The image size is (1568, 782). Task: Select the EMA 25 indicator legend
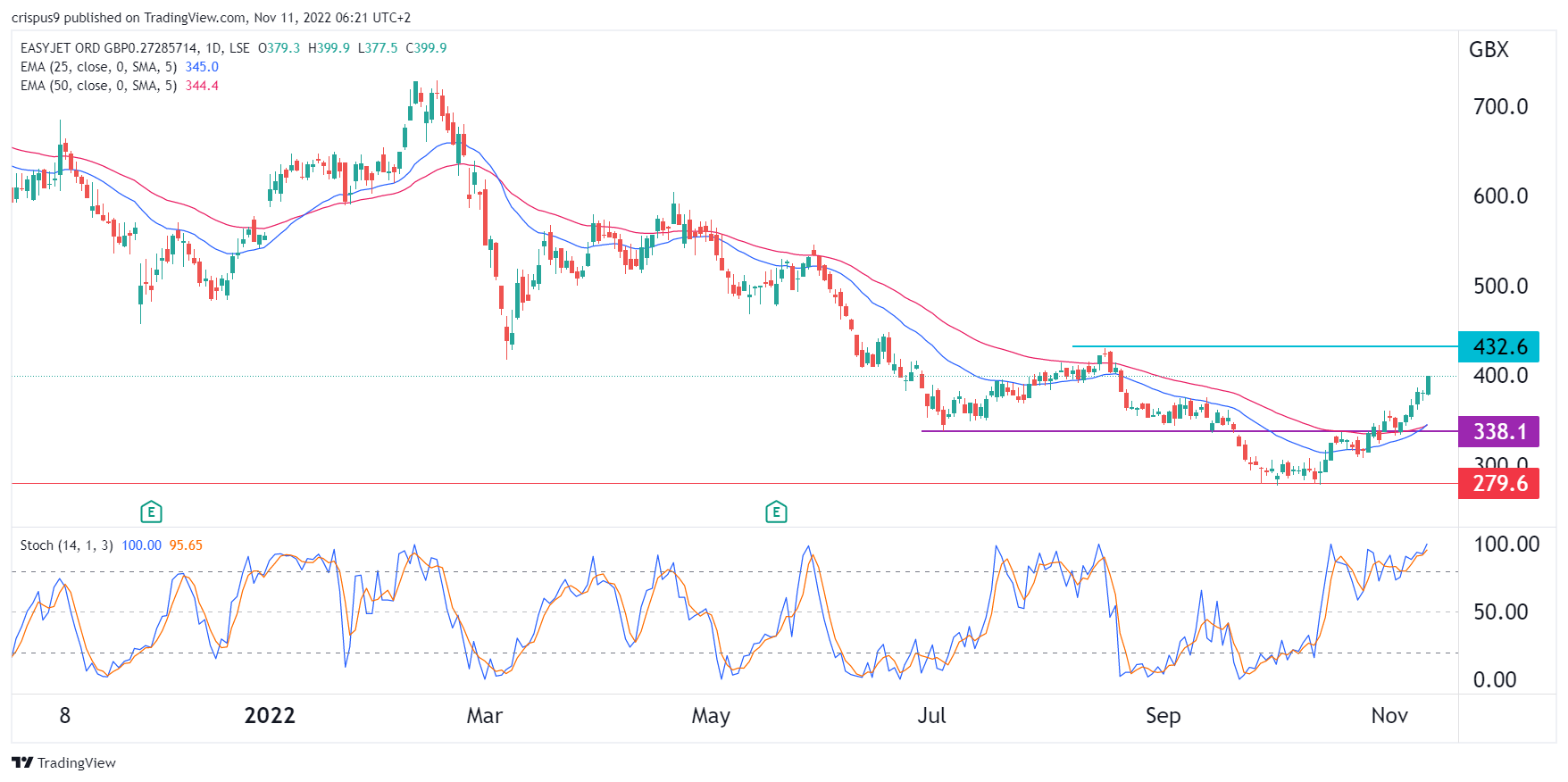click(x=98, y=67)
